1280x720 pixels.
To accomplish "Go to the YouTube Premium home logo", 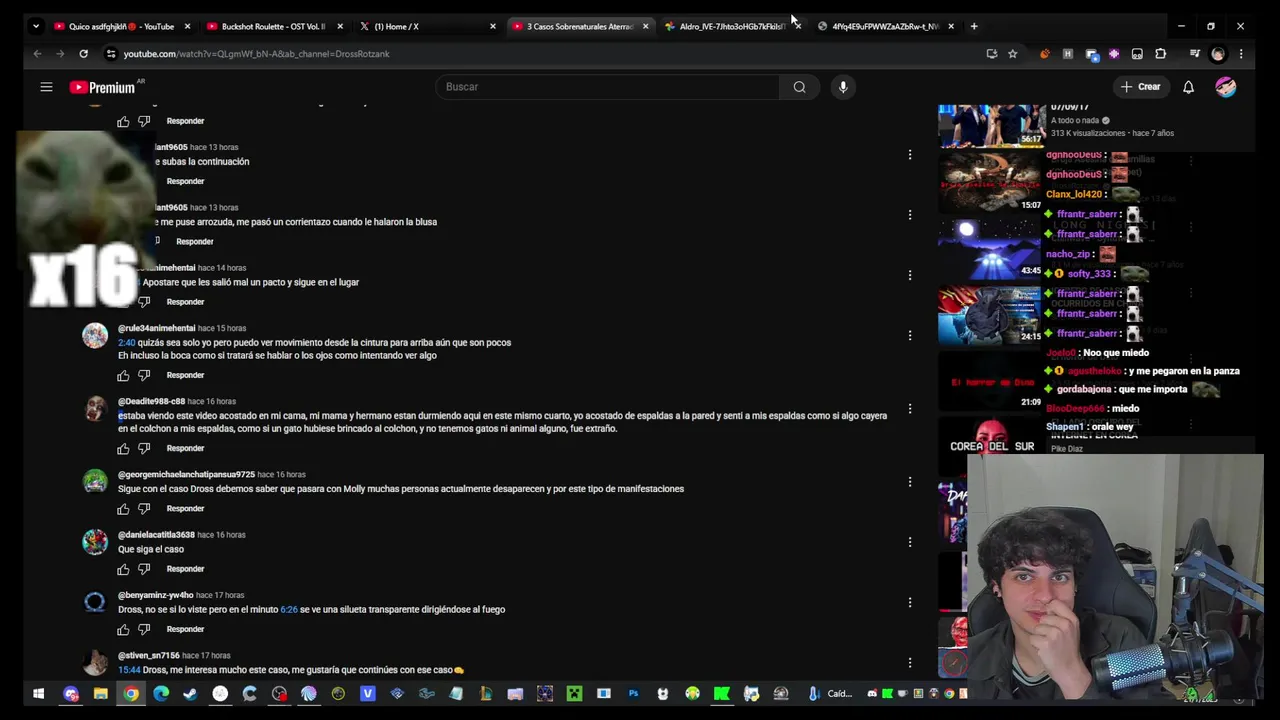I will [102, 87].
